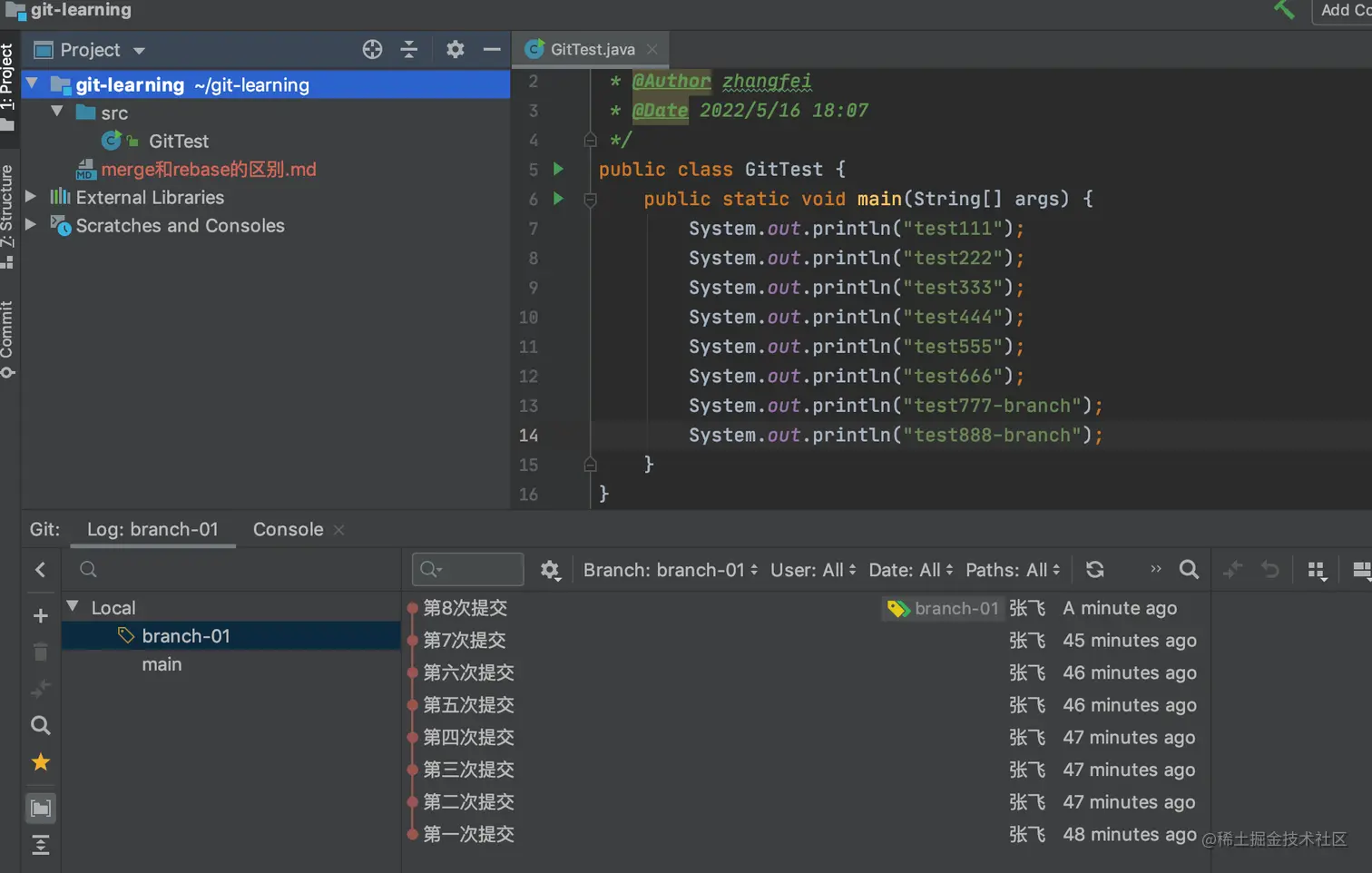Open Project panel settings gear
The height and width of the screenshot is (873, 1372).
pyautogui.click(x=455, y=50)
